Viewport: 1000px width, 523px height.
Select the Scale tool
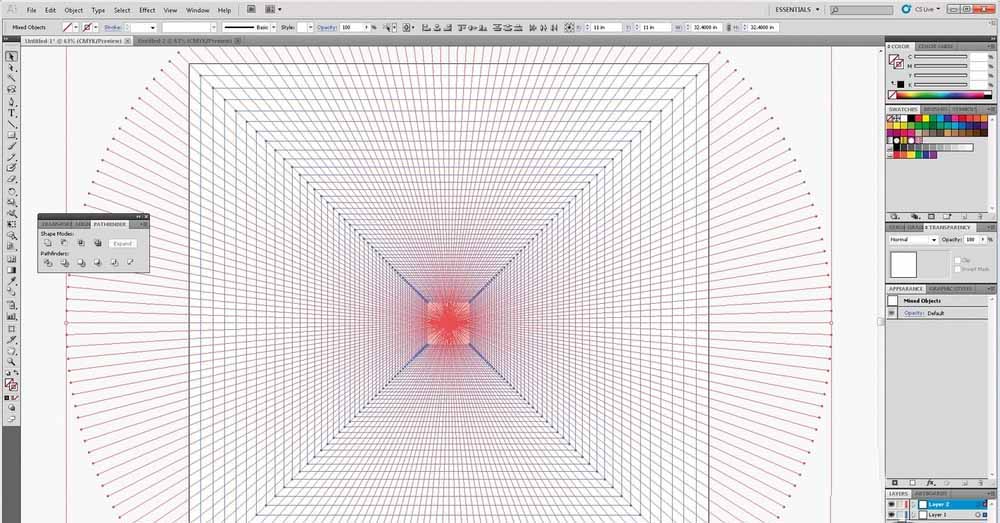[11, 203]
